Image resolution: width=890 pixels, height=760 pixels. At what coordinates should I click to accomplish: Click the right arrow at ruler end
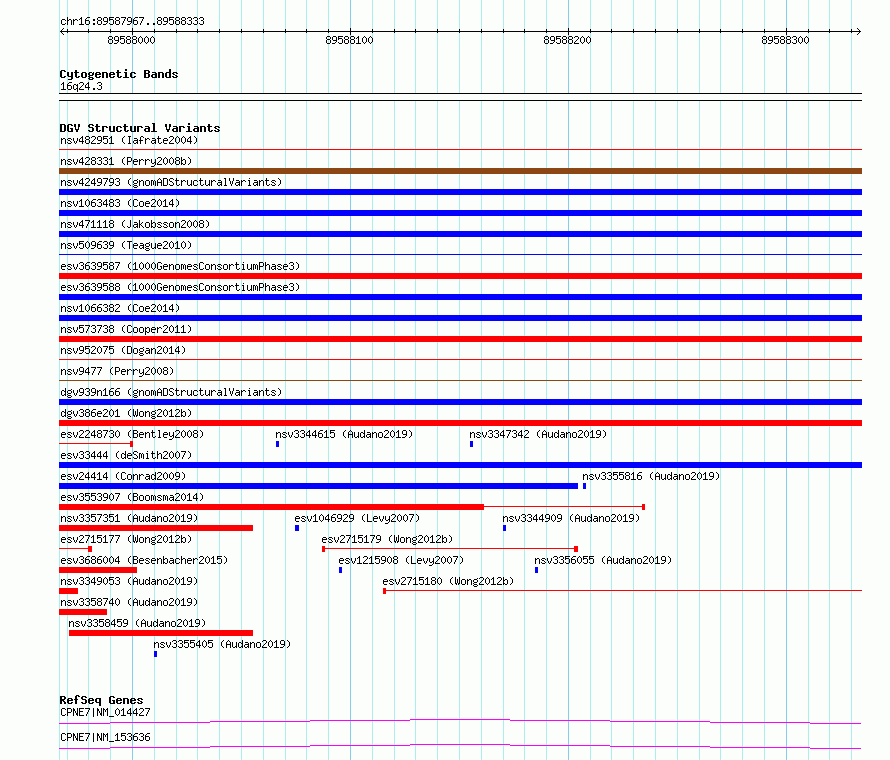tap(858, 31)
